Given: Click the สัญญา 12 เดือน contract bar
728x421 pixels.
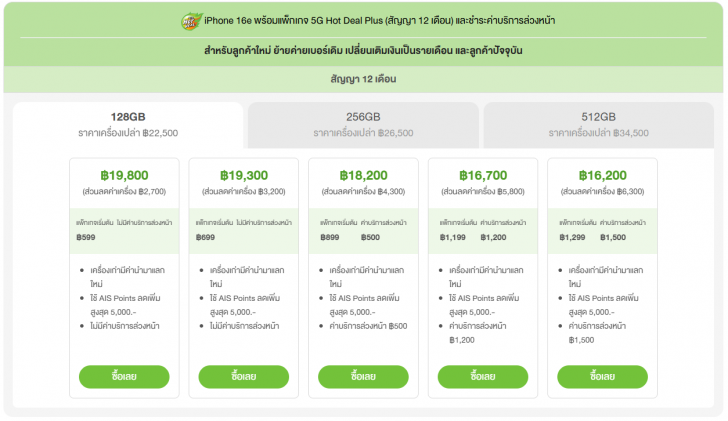Looking at the screenshot, I should 363,77.
